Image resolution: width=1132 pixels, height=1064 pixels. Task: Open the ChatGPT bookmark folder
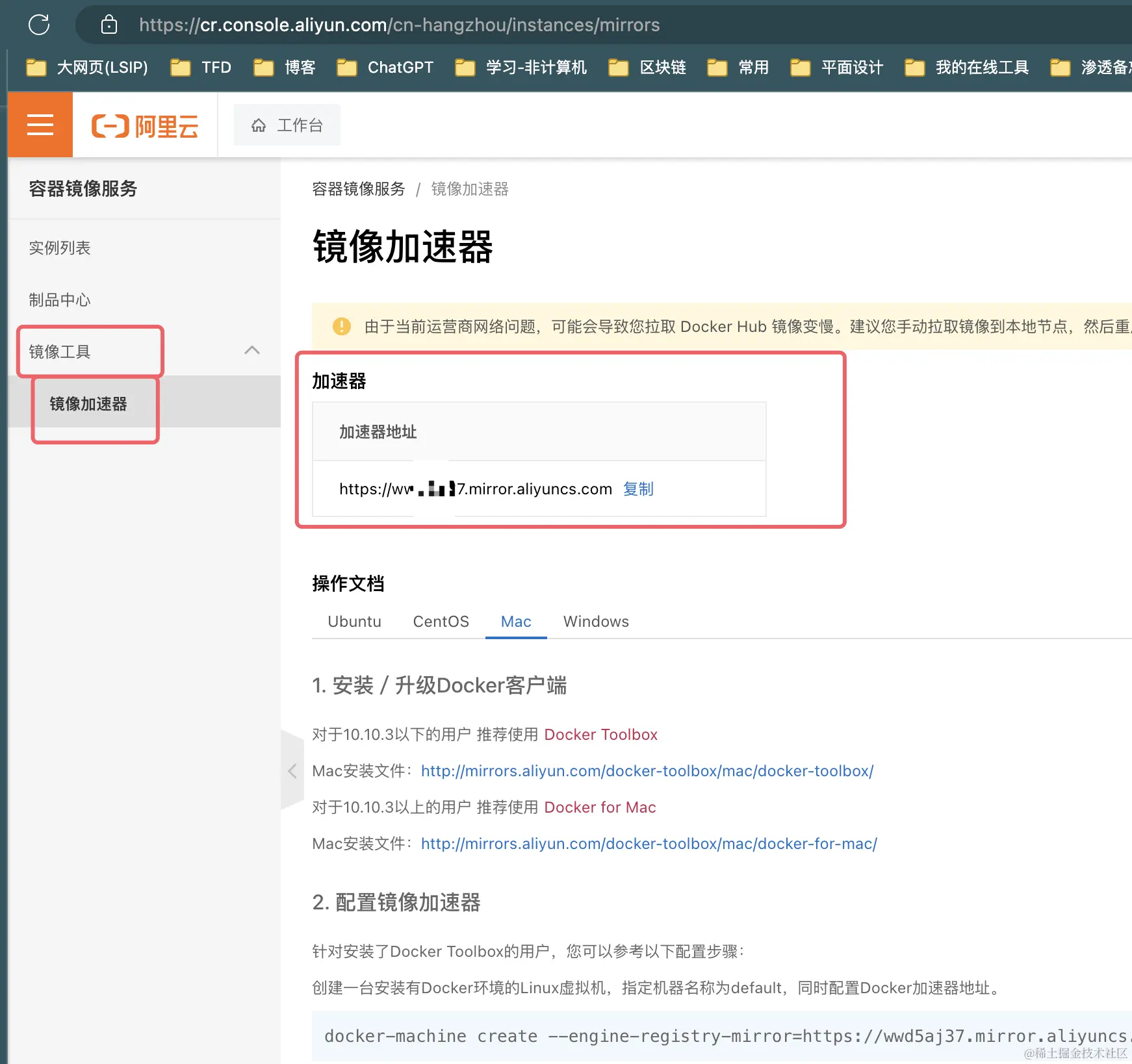385,68
